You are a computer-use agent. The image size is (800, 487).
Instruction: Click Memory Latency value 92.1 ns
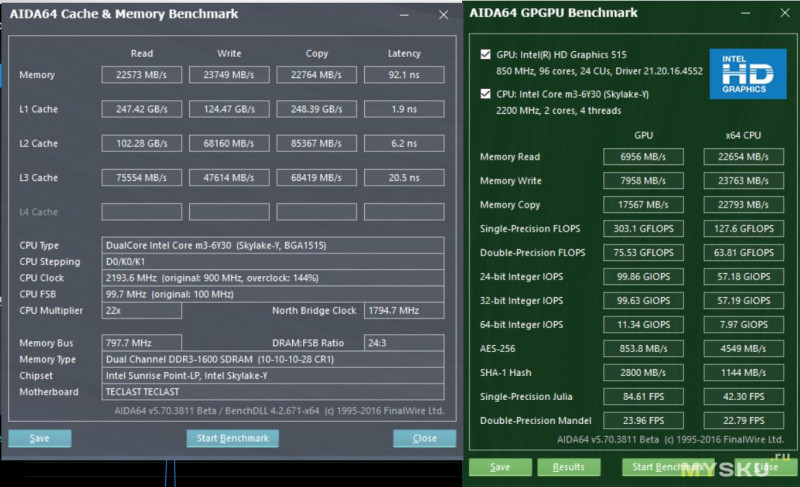pyautogui.click(x=404, y=74)
